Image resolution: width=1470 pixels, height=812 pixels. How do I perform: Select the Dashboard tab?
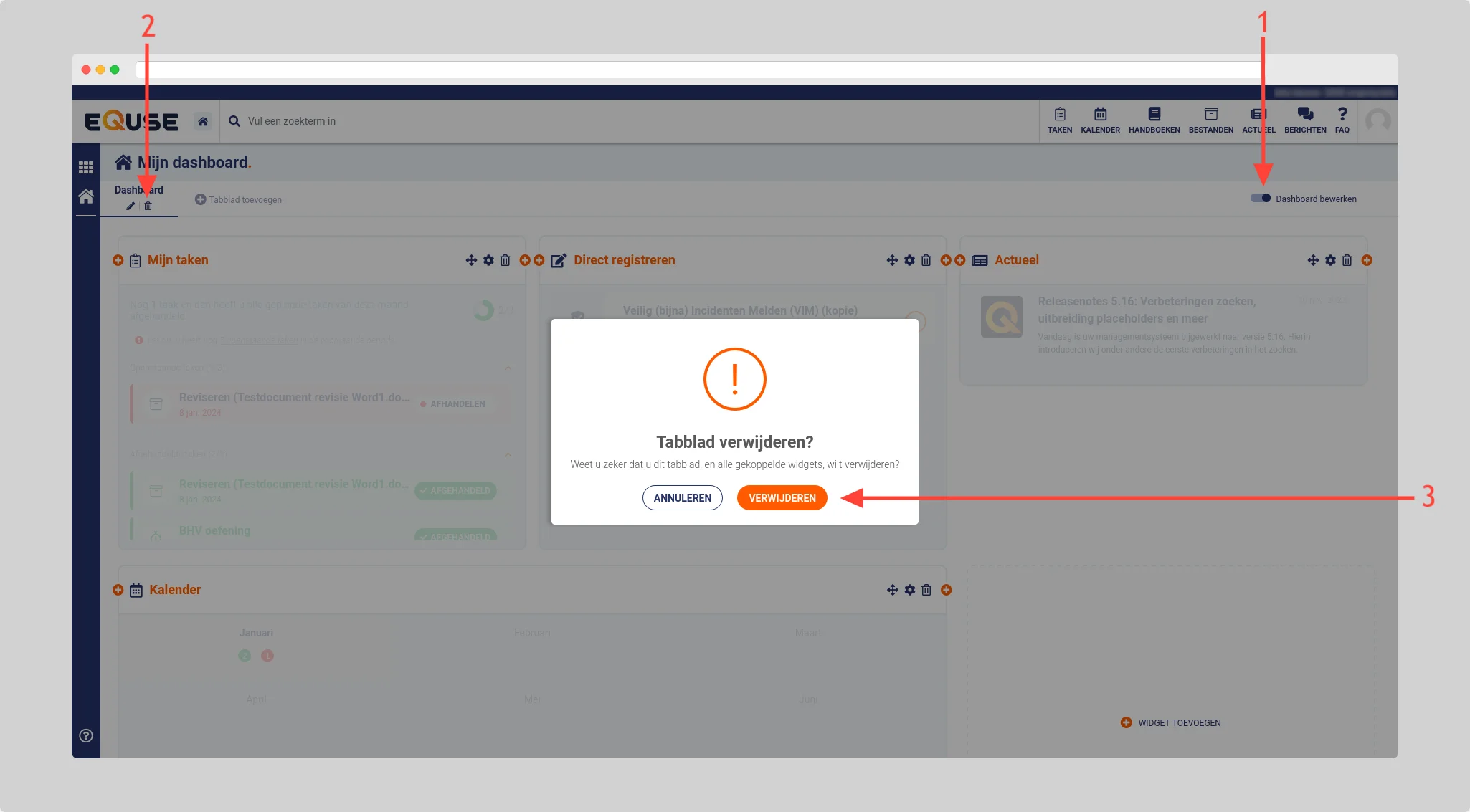tap(138, 190)
